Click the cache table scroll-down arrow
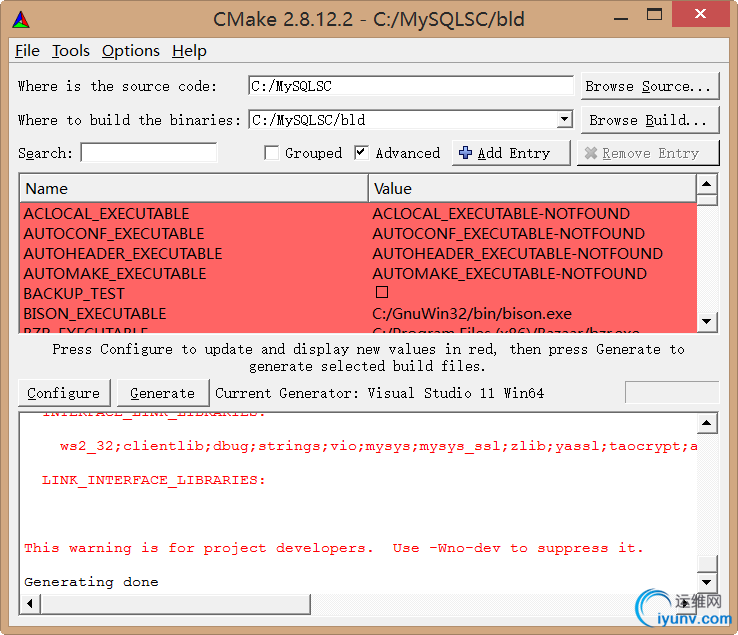The height and width of the screenshot is (635, 738). click(706, 322)
